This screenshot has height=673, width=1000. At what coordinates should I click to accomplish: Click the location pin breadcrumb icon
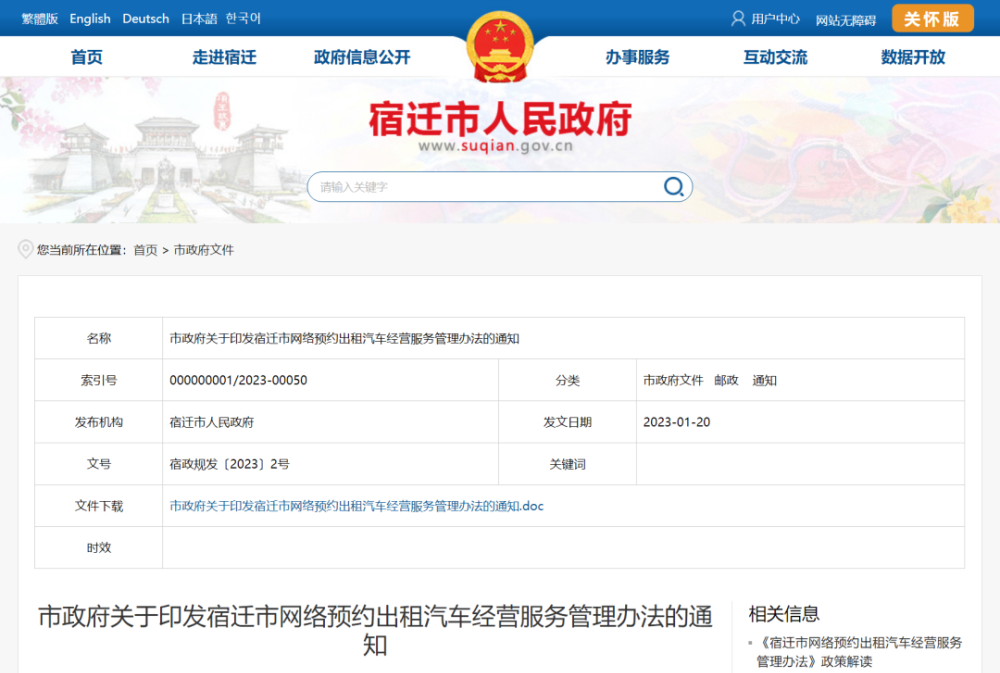(26, 250)
